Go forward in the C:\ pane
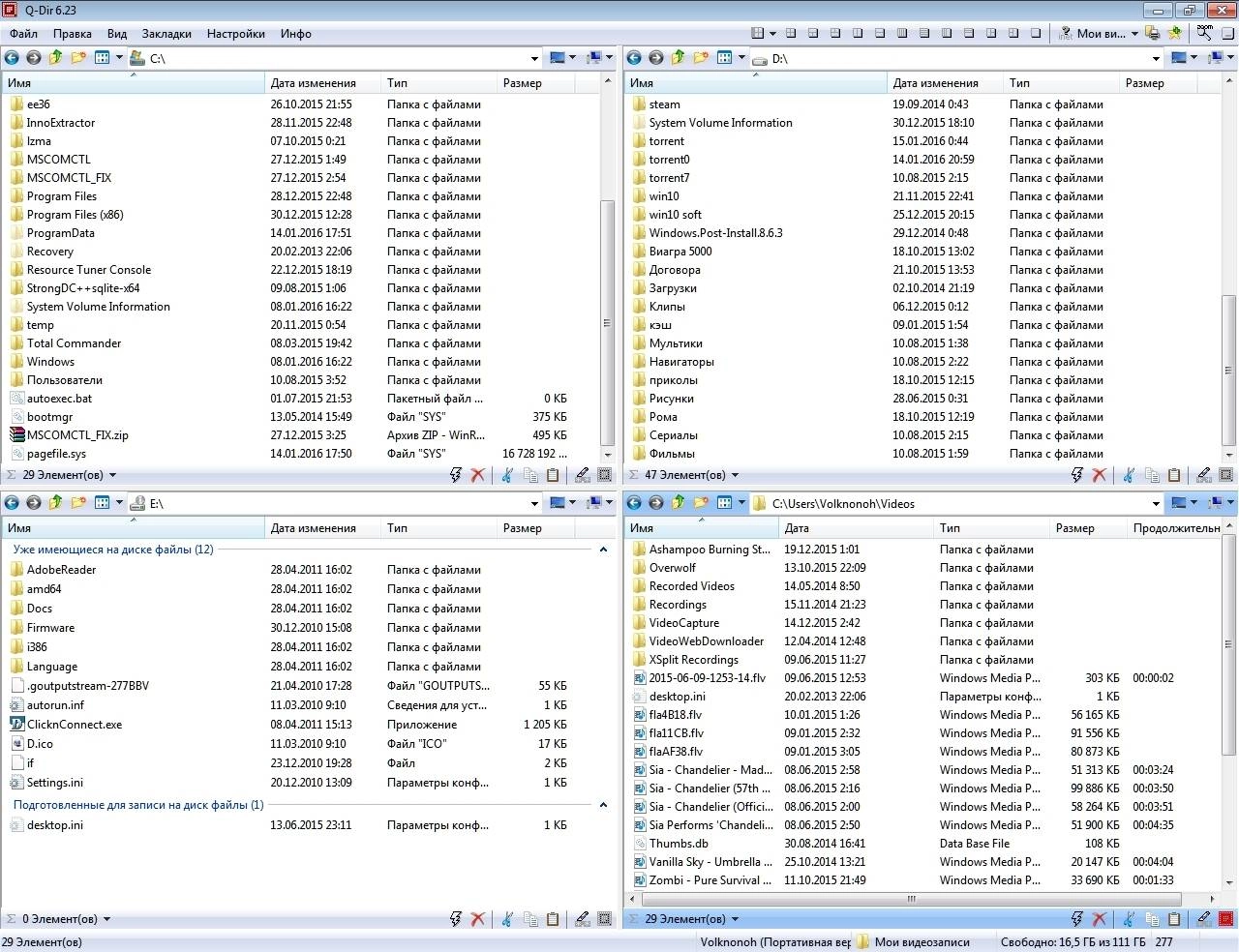Image resolution: width=1239 pixels, height=952 pixels. [x=34, y=58]
